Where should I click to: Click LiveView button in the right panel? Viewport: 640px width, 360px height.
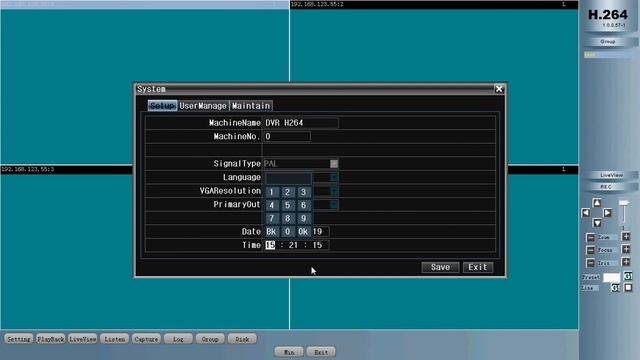pos(611,175)
